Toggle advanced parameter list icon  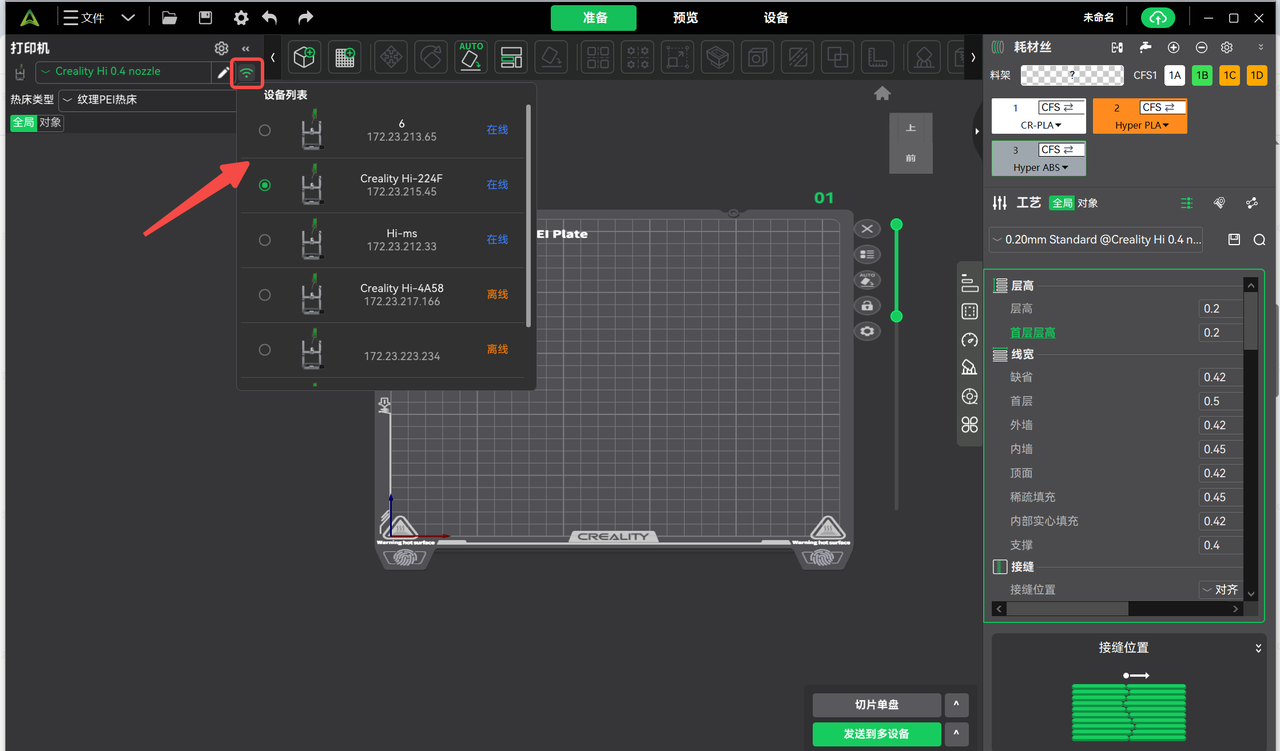point(1187,203)
